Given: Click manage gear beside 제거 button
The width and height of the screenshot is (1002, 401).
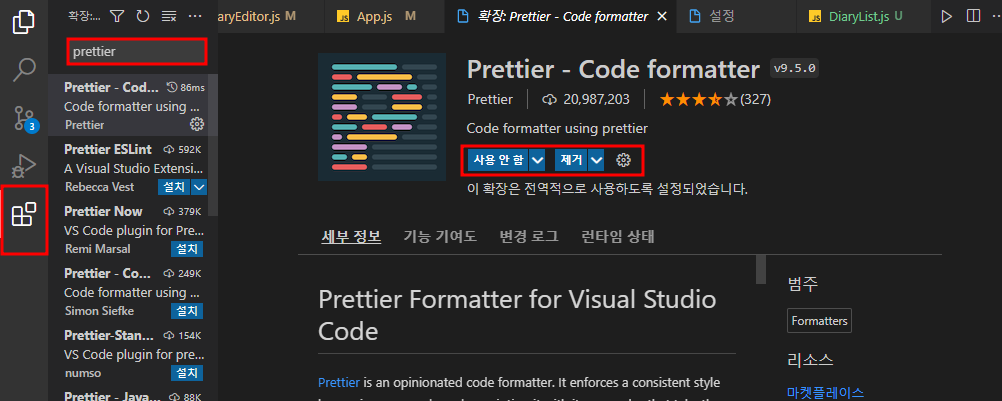Looking at the screenshot, I should [x=623, y=160].
